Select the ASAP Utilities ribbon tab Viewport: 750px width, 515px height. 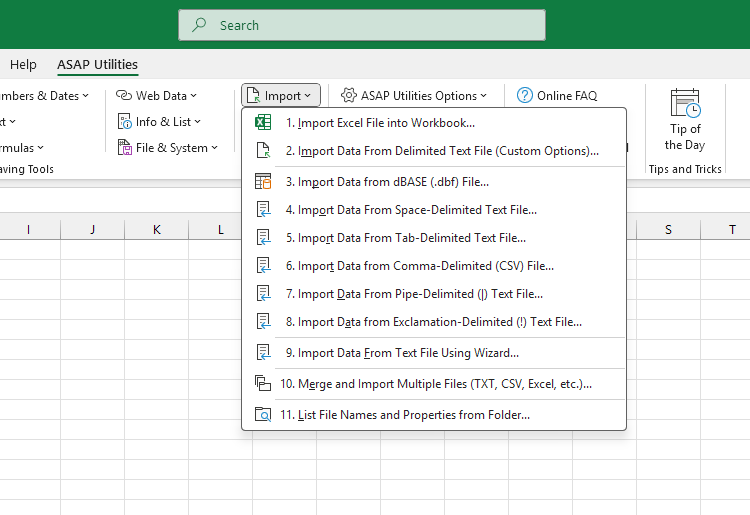click(97, 65)
